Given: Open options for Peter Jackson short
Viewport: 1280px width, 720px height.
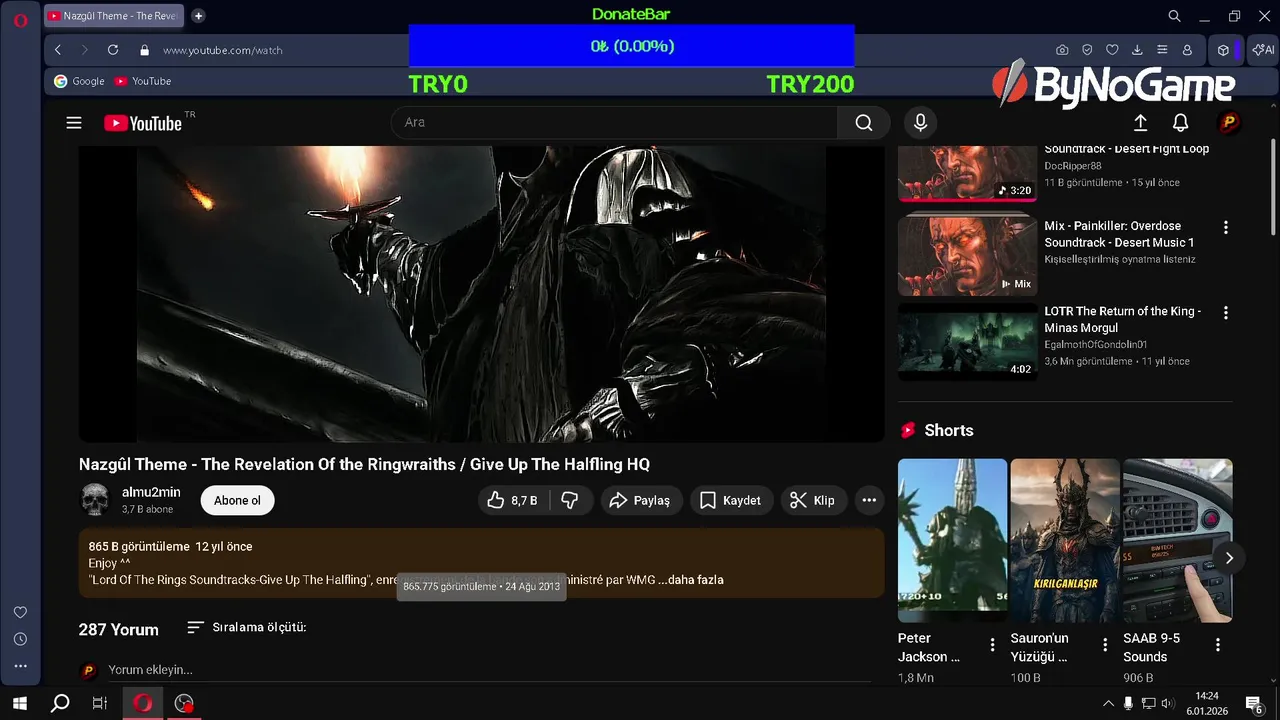Looking at the screenshot, I should tap(992, 645).
